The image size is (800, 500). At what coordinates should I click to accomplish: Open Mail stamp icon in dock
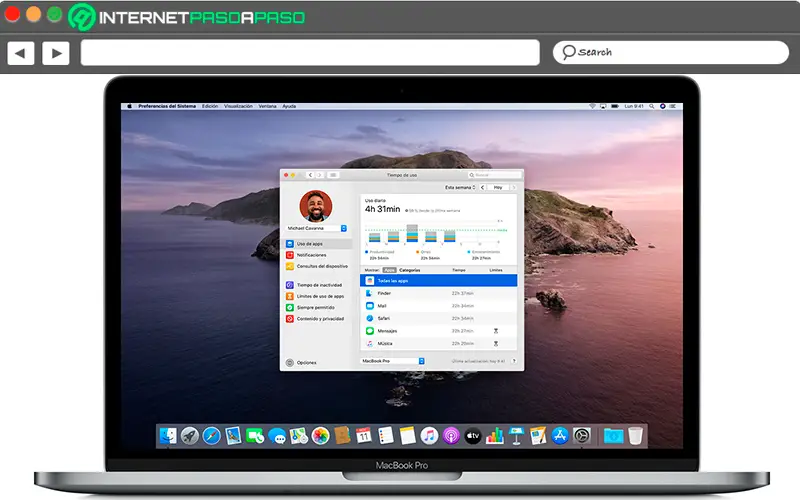(x=233, y=436)
